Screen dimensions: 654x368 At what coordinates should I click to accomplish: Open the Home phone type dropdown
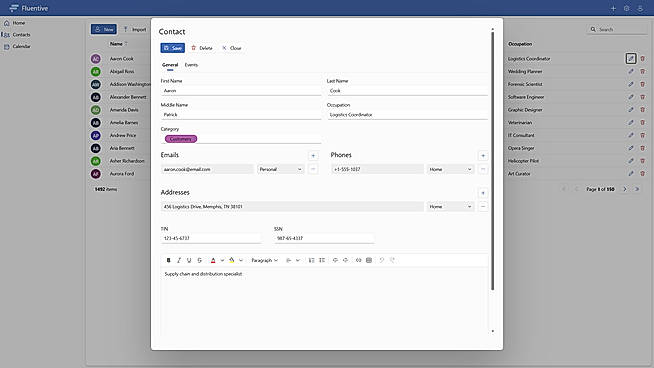pyautogui.click(x=450, y=169)
